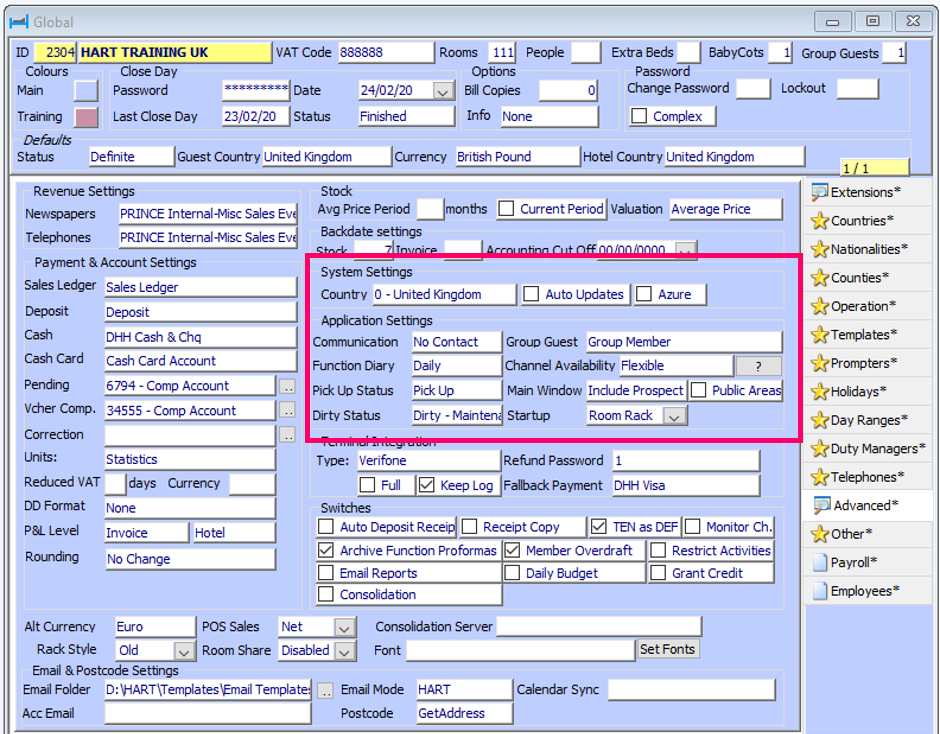Open the Telephones star item
Screen dimensions: 940x734
pyautogui.click(x=867, y=477)
